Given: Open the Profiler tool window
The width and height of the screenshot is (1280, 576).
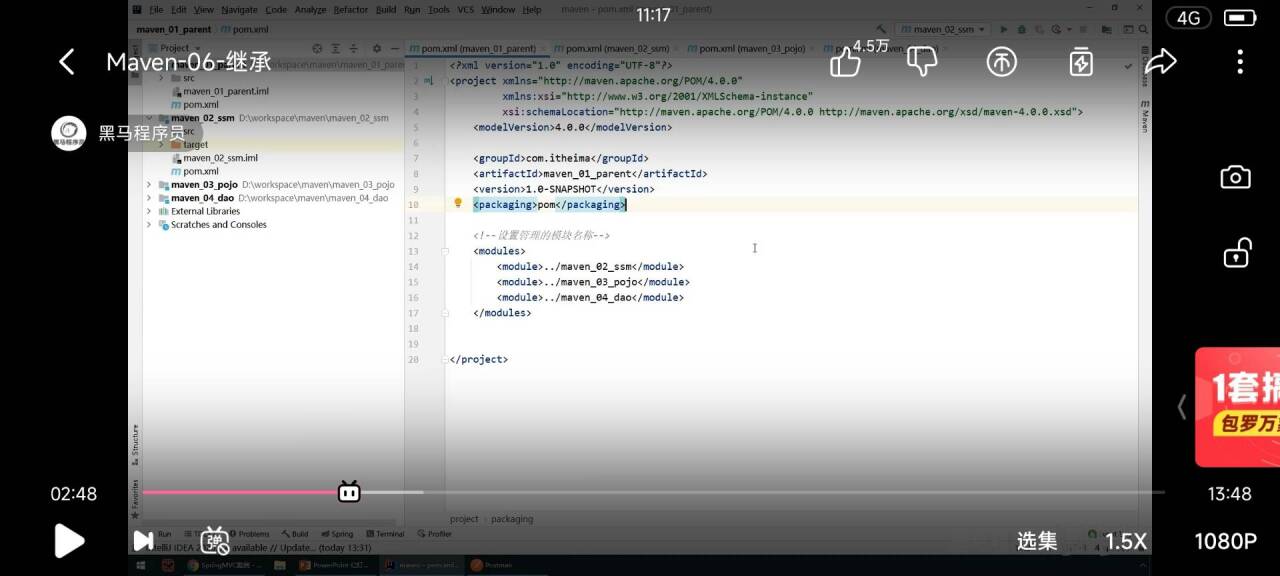Looking at the screenshot, I should pyautogui.click(x=434, y=534).
